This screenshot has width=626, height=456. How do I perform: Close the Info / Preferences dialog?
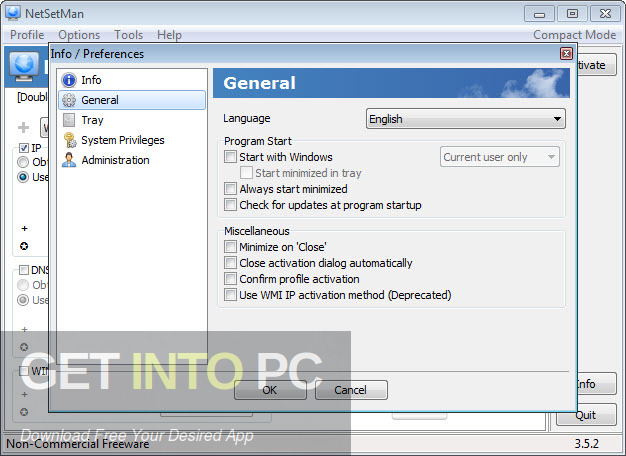[566, 54]
